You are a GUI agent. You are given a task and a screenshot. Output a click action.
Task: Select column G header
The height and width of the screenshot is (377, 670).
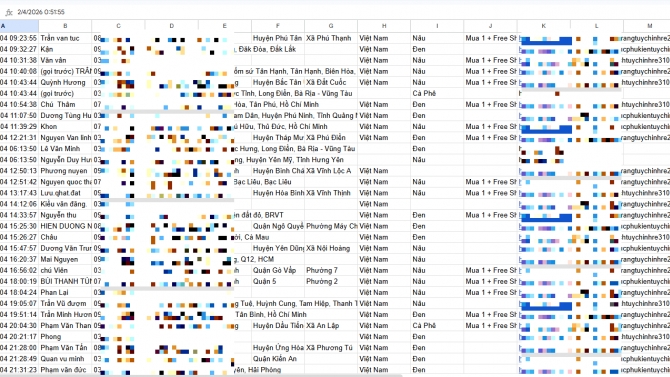click(x=331, y=26)
